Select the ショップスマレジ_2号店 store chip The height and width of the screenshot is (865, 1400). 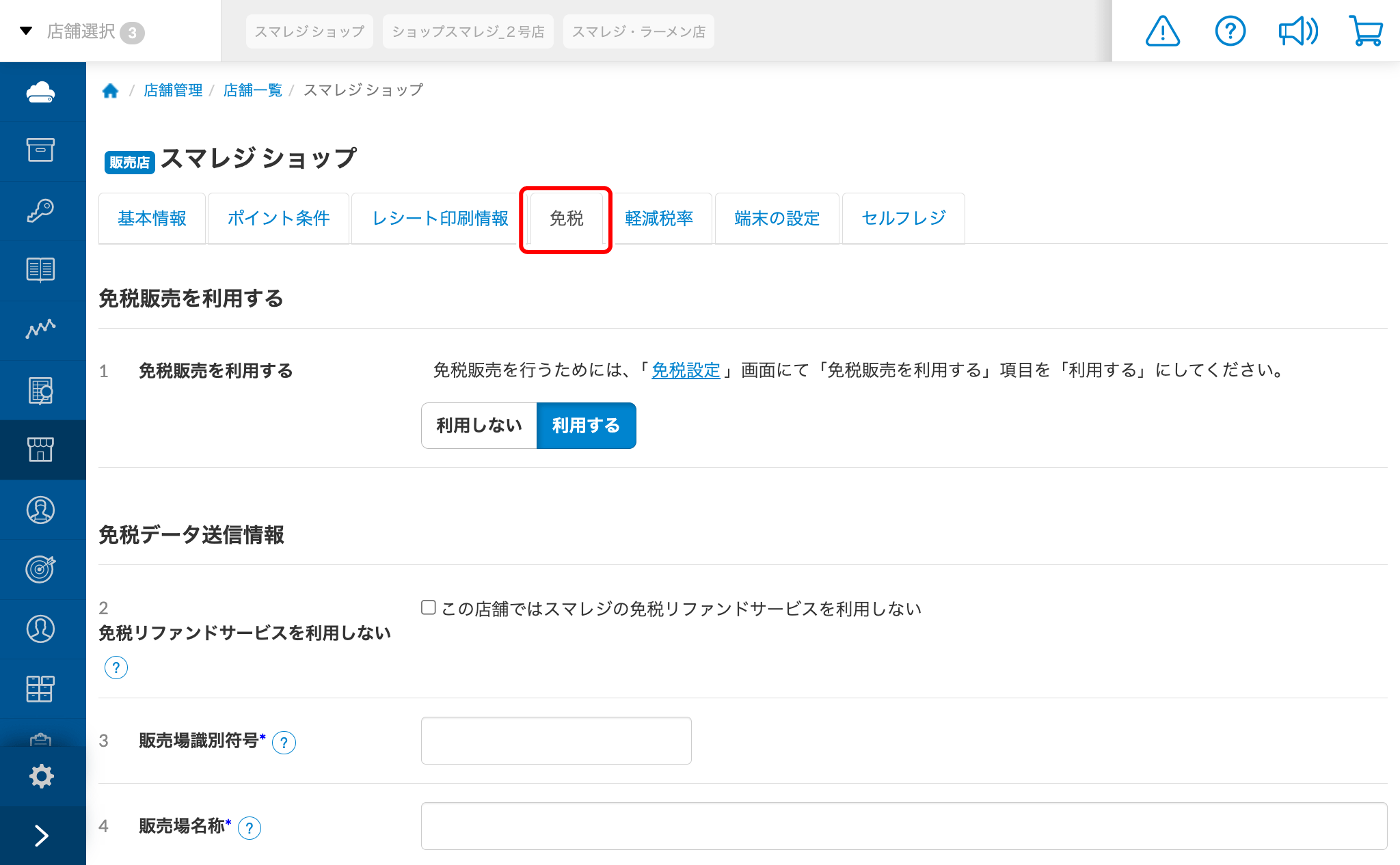click(468, 31)
